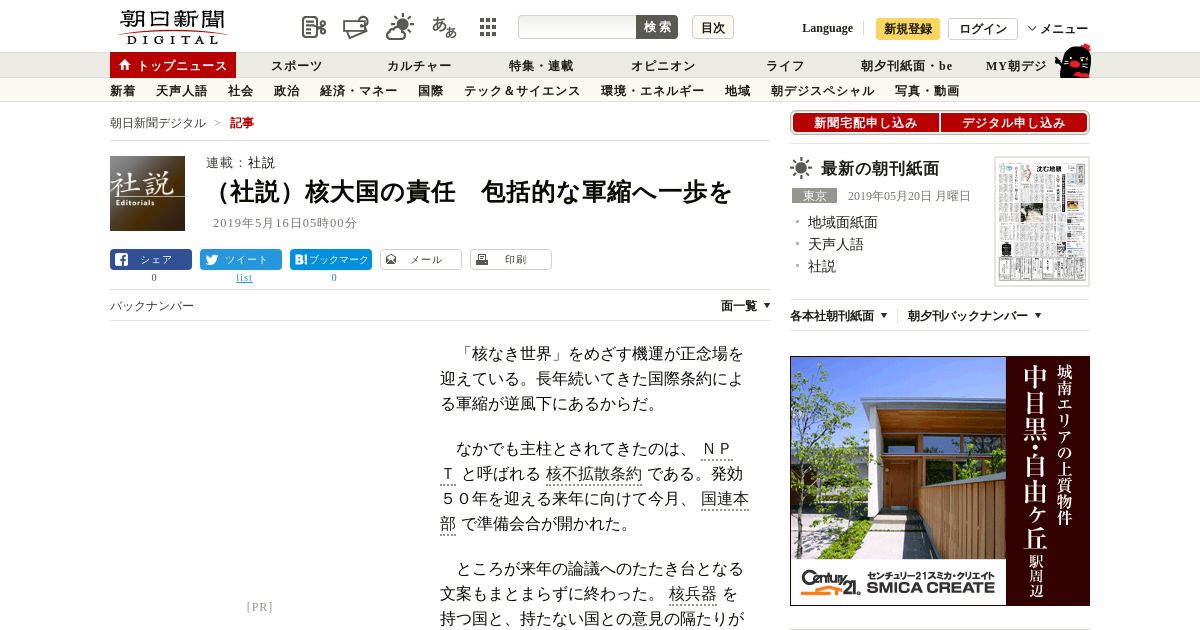
Task: Open 天声人語 in the sub navigation
Action: point(182,91)
